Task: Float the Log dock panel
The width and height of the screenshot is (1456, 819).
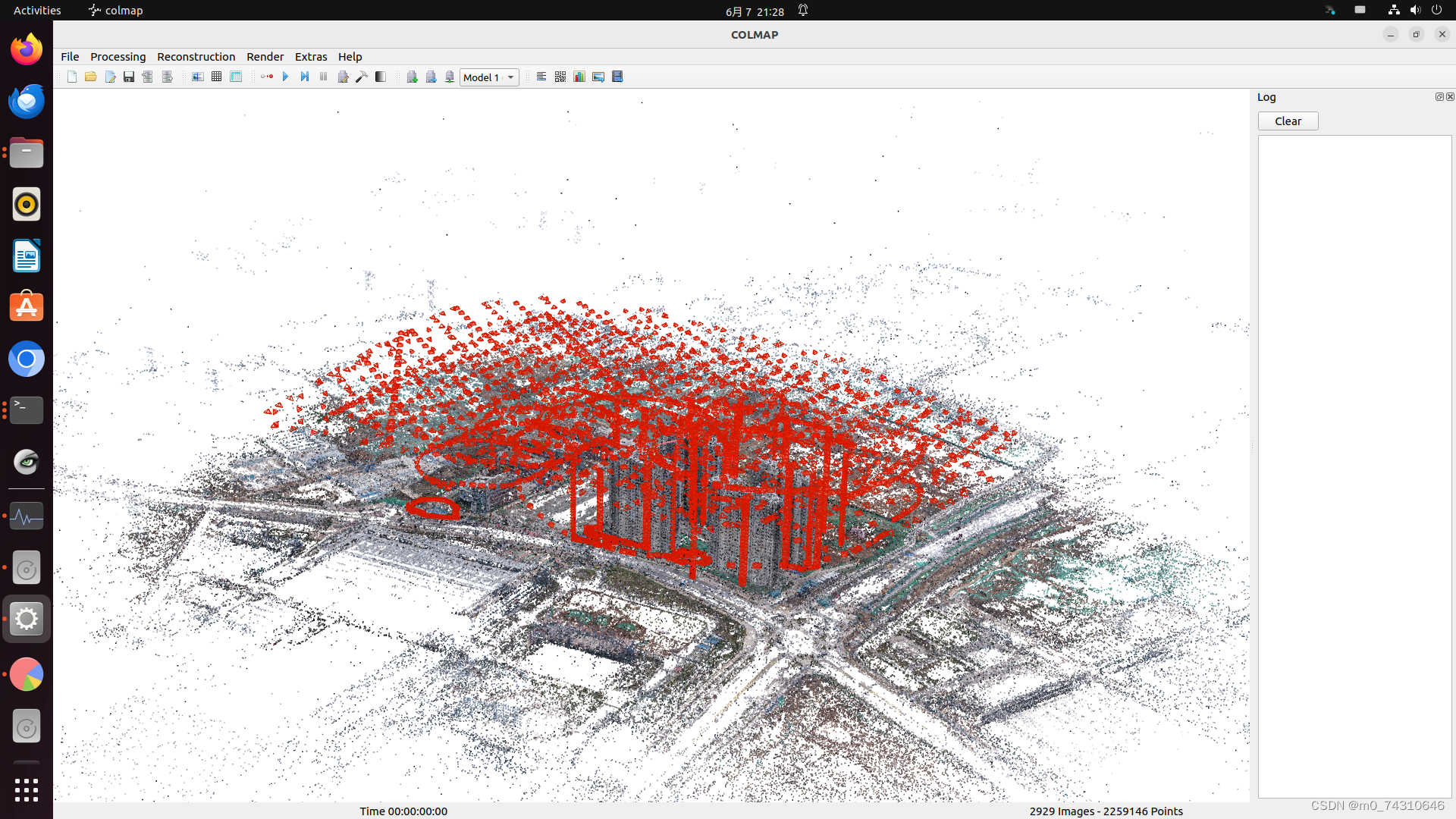Action: pyautogui.click(x=1439, y=96)
